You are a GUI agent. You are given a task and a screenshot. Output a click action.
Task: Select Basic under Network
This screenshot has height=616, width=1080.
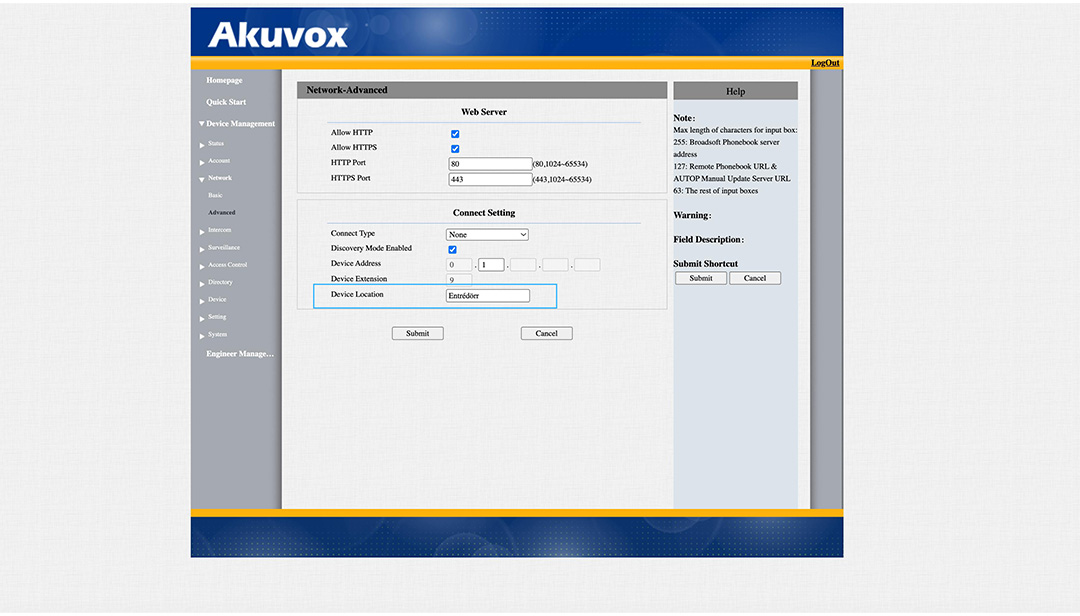tap(215, 196)
